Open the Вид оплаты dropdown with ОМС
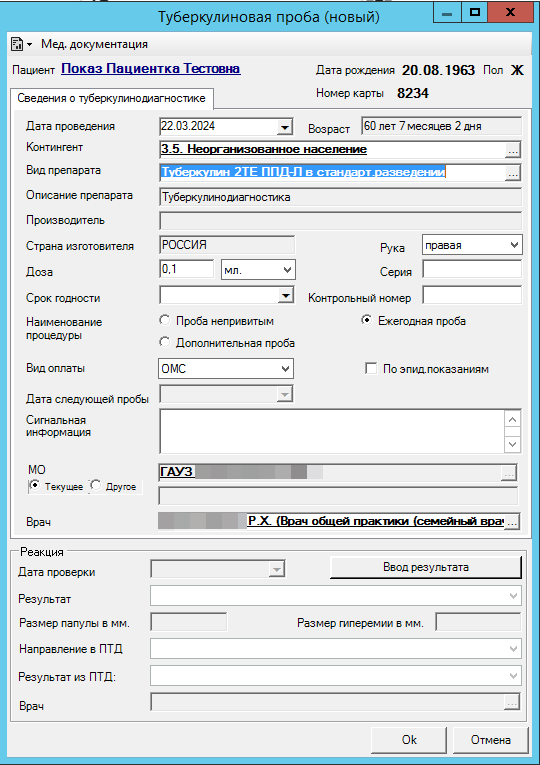 [x=226, y=369]
